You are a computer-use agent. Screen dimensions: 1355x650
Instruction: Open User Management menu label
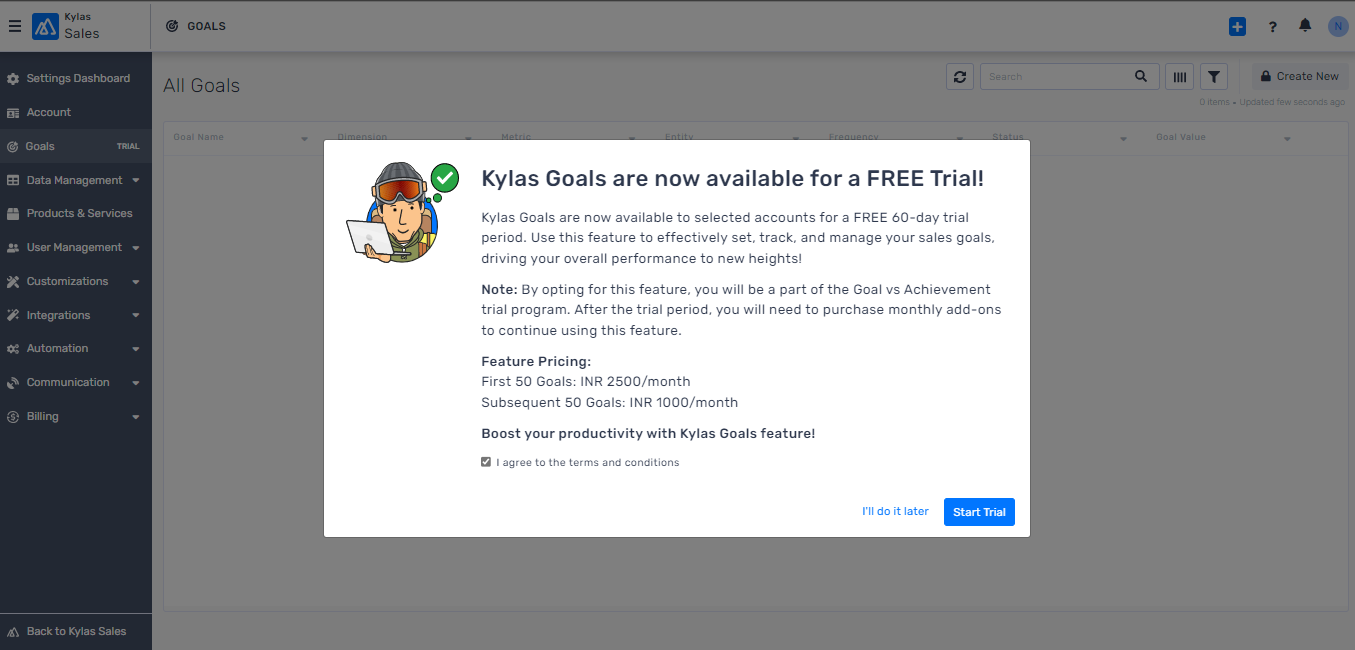click(74, 247)
